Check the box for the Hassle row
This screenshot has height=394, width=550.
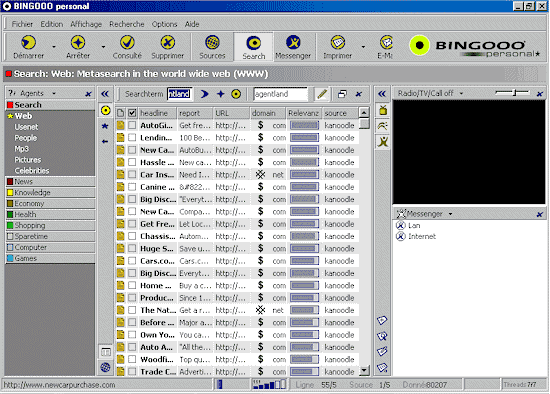(132, 162)
